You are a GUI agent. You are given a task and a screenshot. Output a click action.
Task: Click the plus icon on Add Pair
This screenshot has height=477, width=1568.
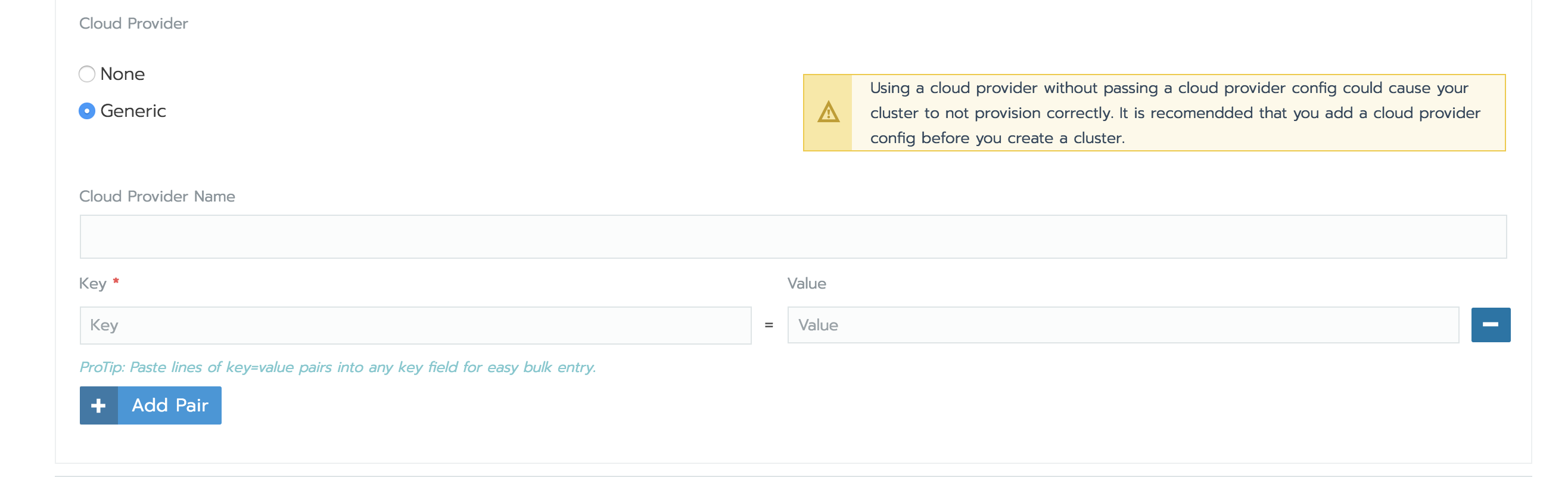point(99,405)
